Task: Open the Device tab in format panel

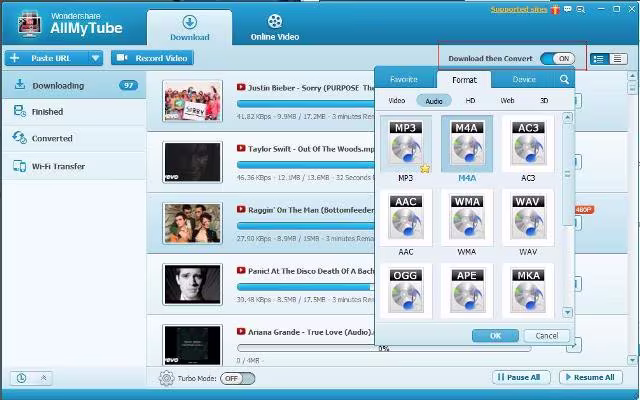Action: pos(524,80)
